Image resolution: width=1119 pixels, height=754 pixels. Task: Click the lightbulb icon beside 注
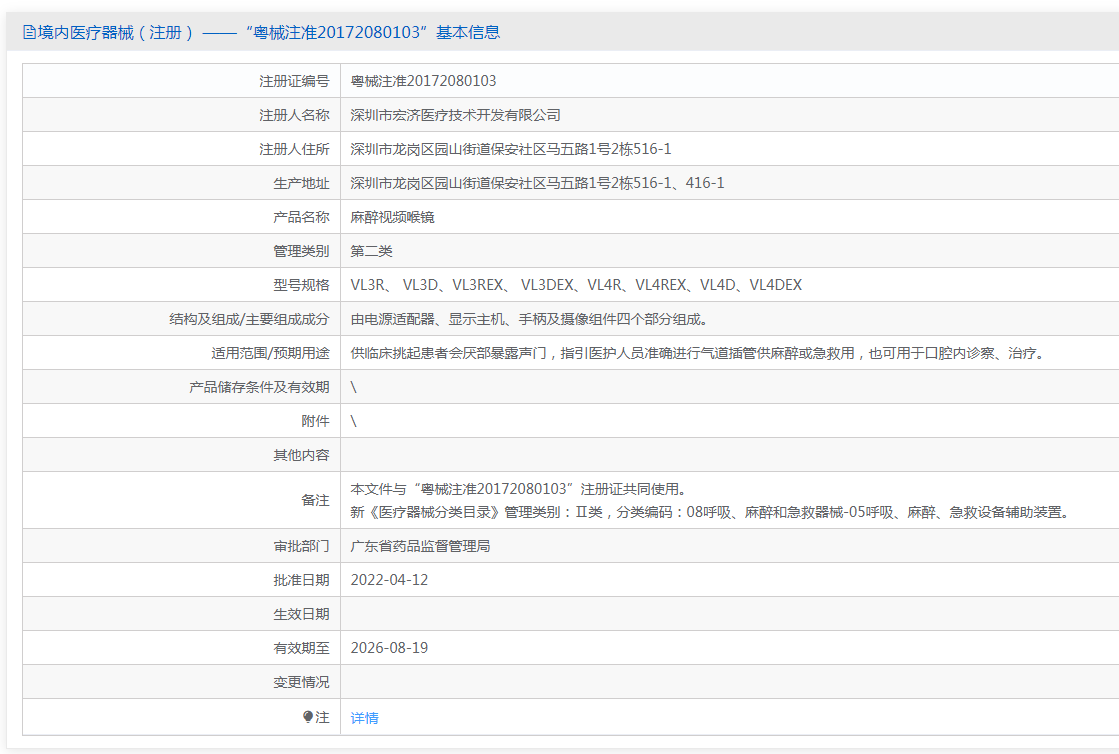click(308, 717)
